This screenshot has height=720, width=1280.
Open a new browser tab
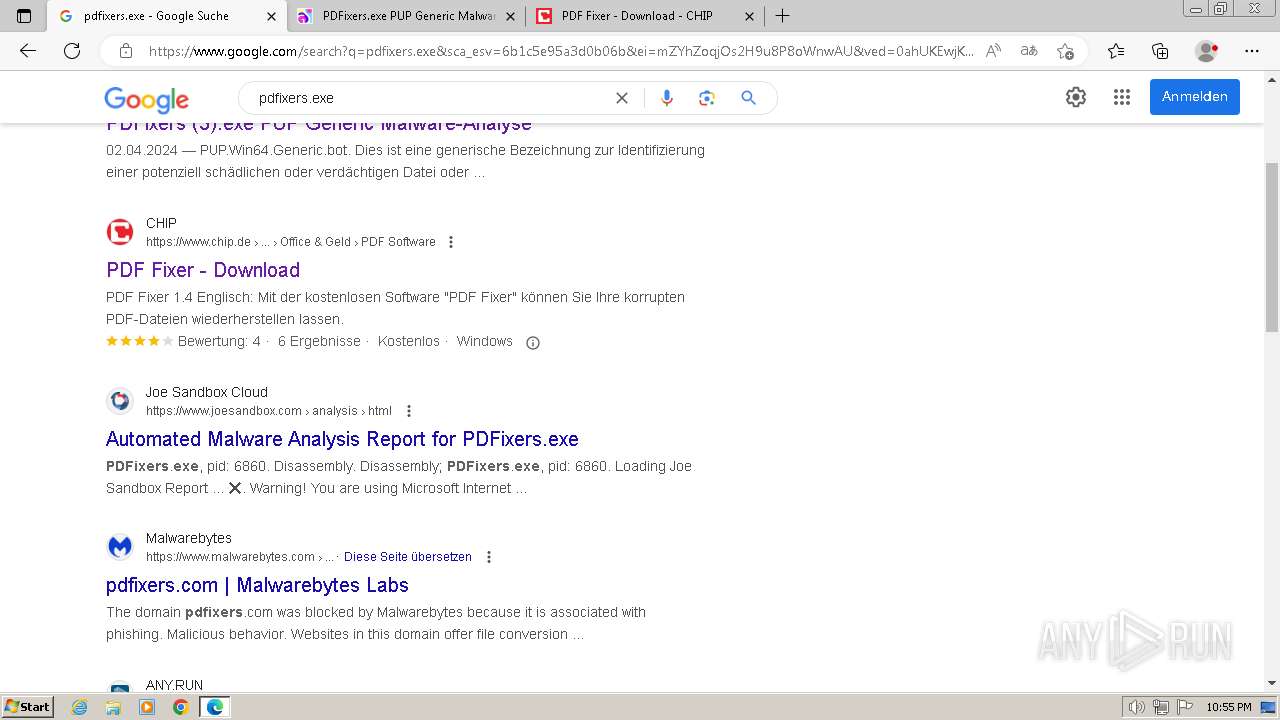(x=783, y=16)
